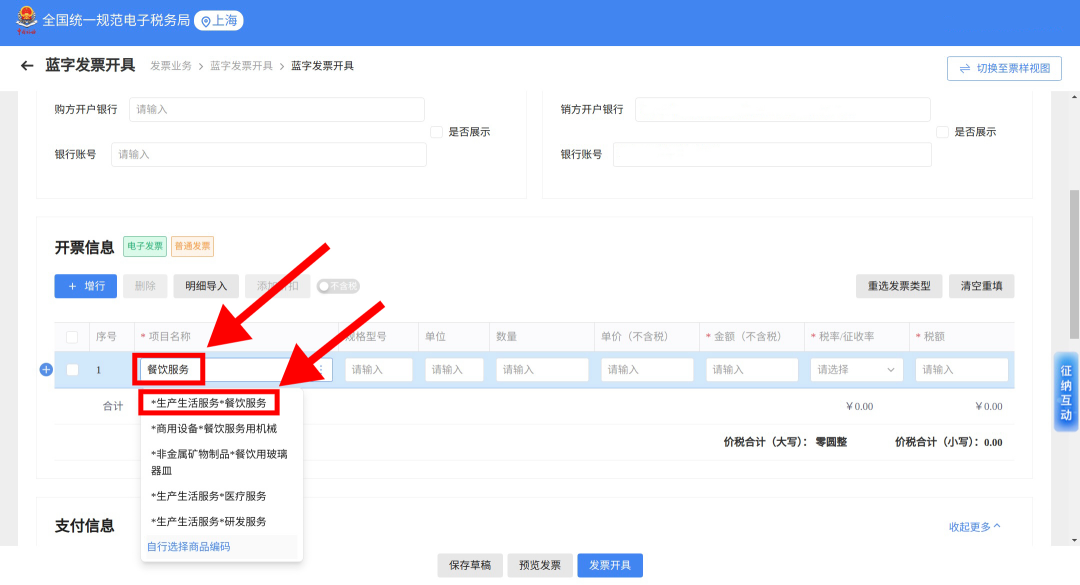Open the 征纳互动 side panel
1080x585 pixels.
click(1066, 392)
